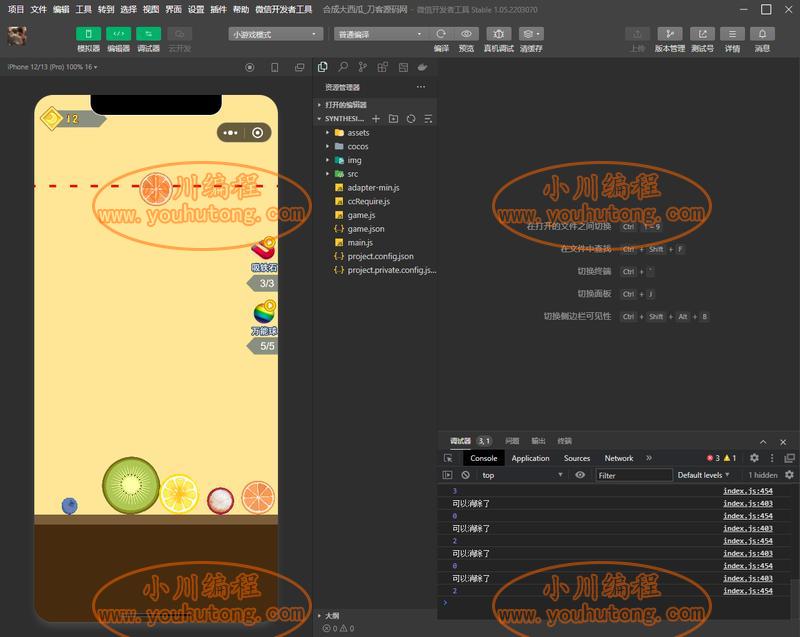Switch to the 问题 problems tab
Viewport: 800px width, 637px height.
(x=512, y=441)
